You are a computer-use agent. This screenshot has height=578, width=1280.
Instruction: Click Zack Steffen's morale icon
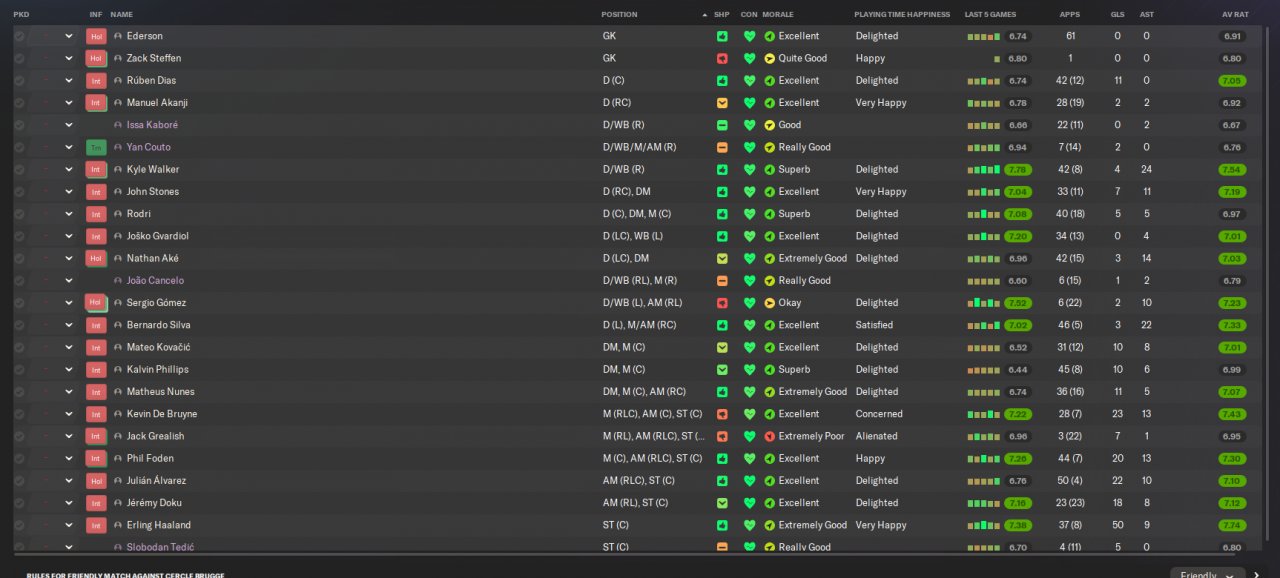tap(769, 58)
